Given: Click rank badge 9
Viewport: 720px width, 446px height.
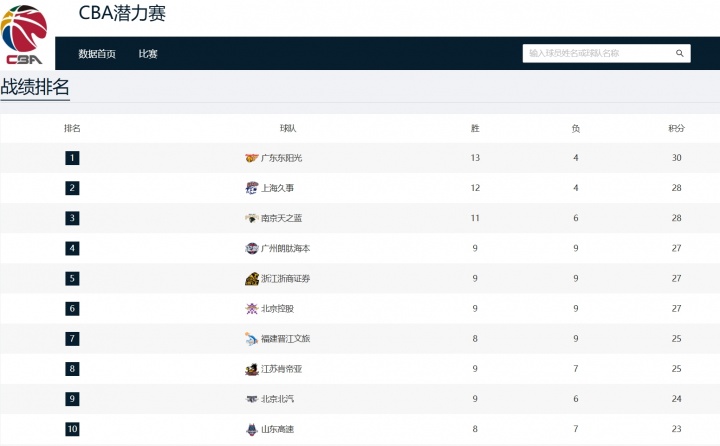Looking at the screenshot, I should [x=72, y=399].
